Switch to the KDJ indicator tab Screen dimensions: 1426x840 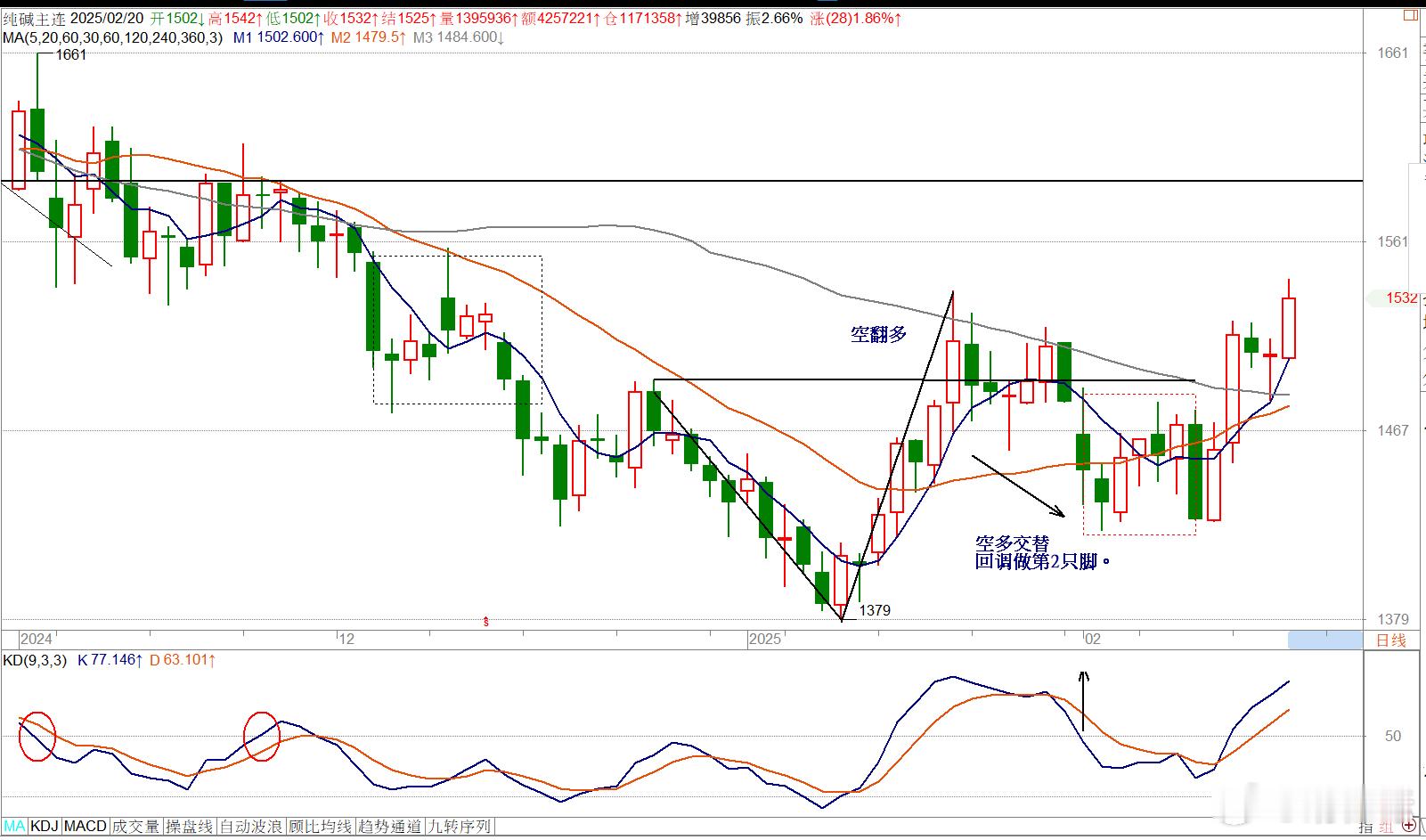45,827
